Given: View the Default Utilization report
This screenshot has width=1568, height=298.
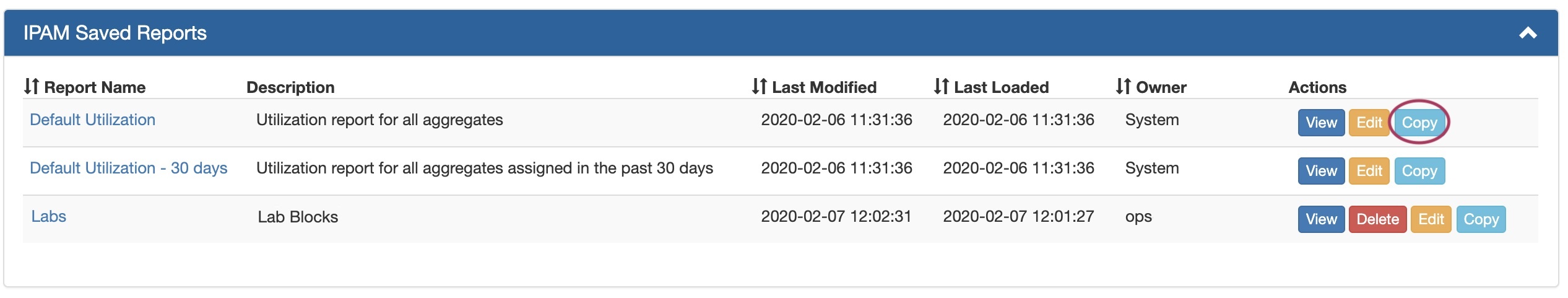Looking at the screenshot, I should [1320, 123].
